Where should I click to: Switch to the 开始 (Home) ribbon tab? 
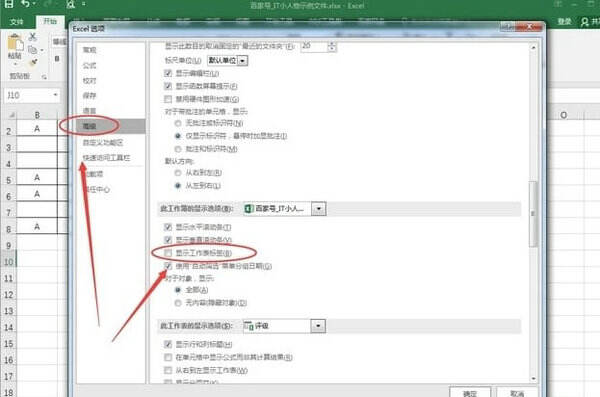(50, 21)
